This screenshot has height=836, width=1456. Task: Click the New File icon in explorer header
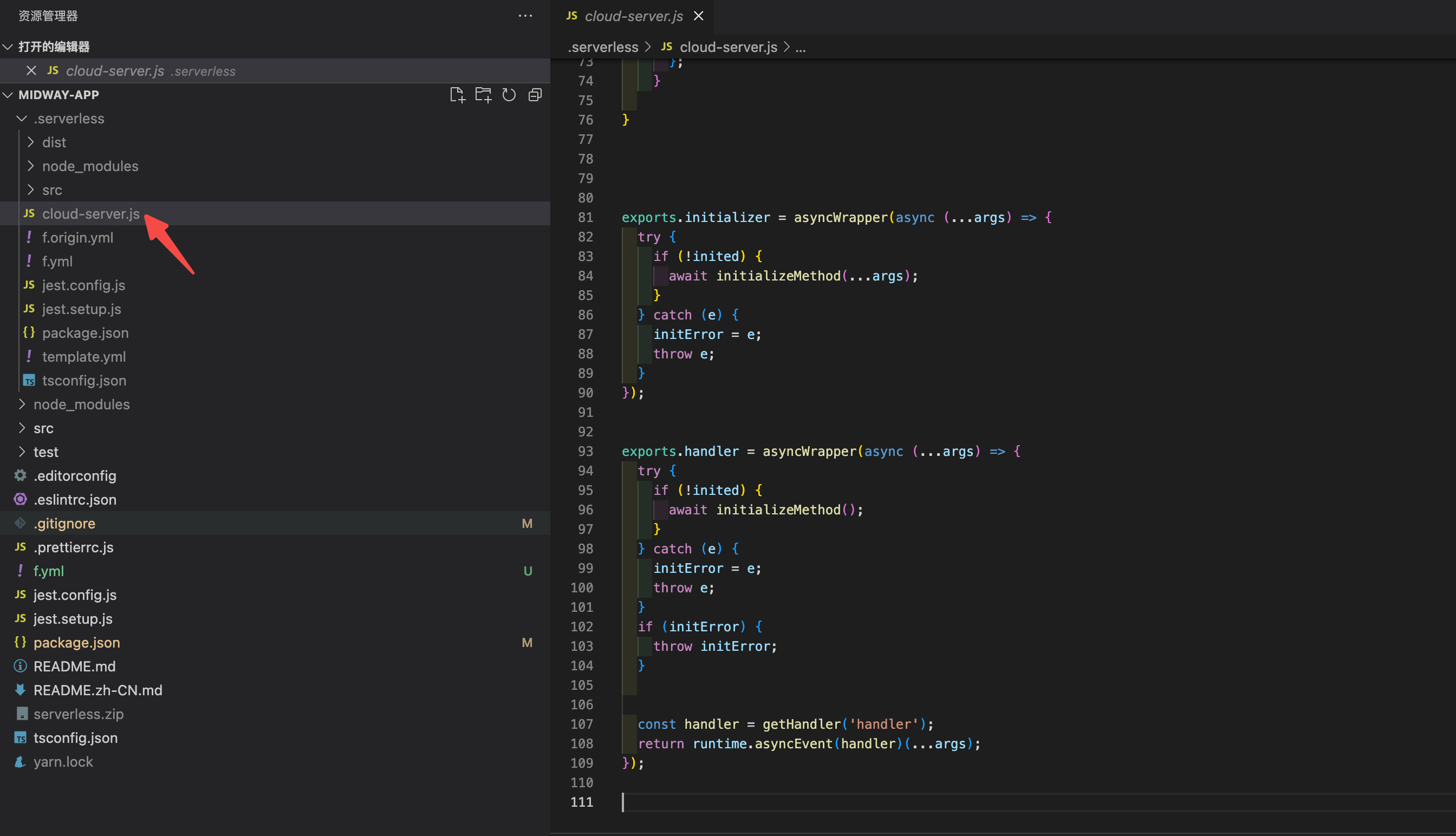[x=457, y=95]
